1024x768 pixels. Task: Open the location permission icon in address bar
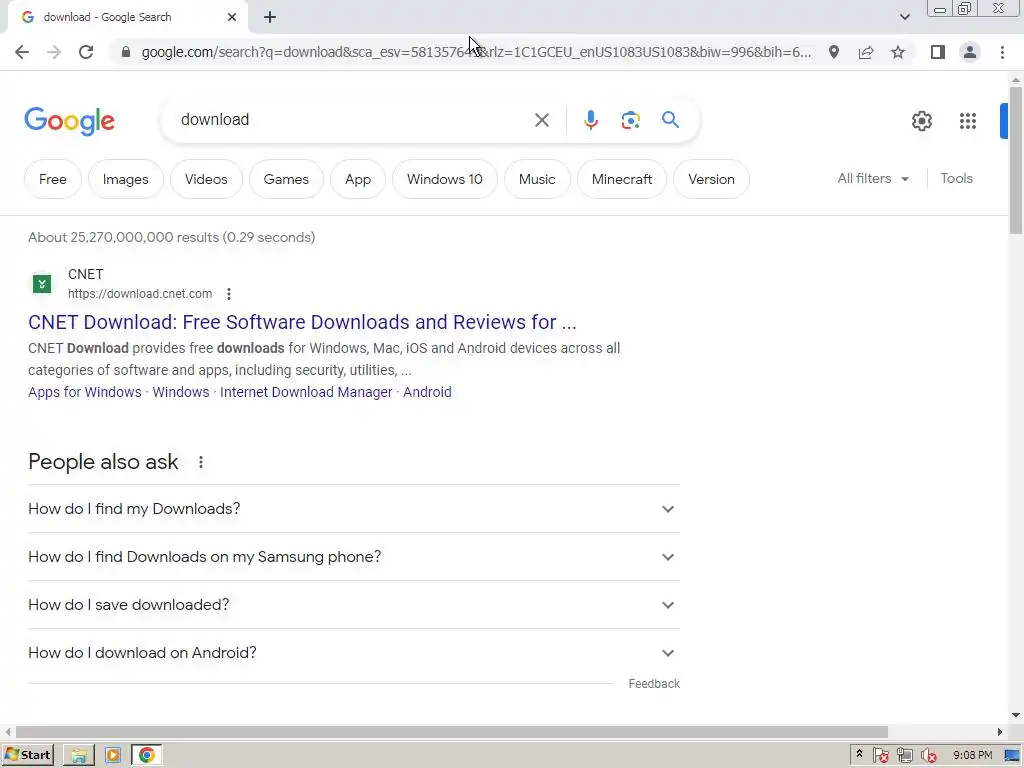pos(834,52)
